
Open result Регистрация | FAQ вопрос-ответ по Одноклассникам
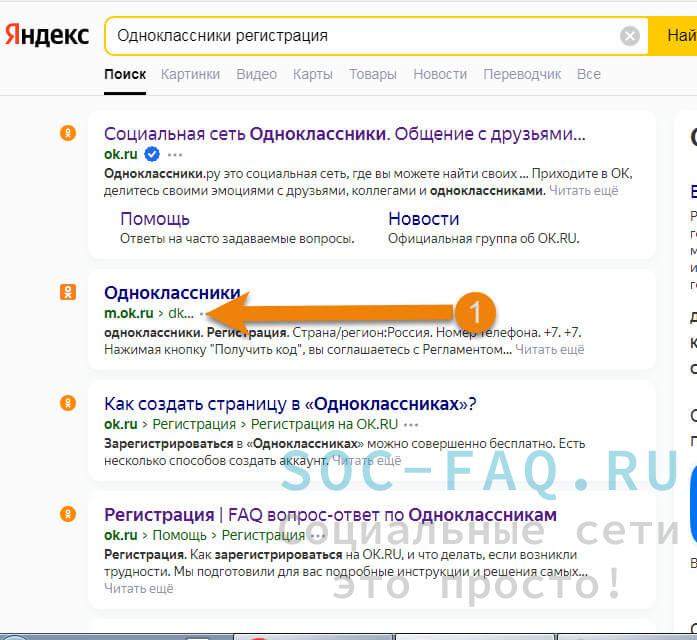[x=330, y=515]
